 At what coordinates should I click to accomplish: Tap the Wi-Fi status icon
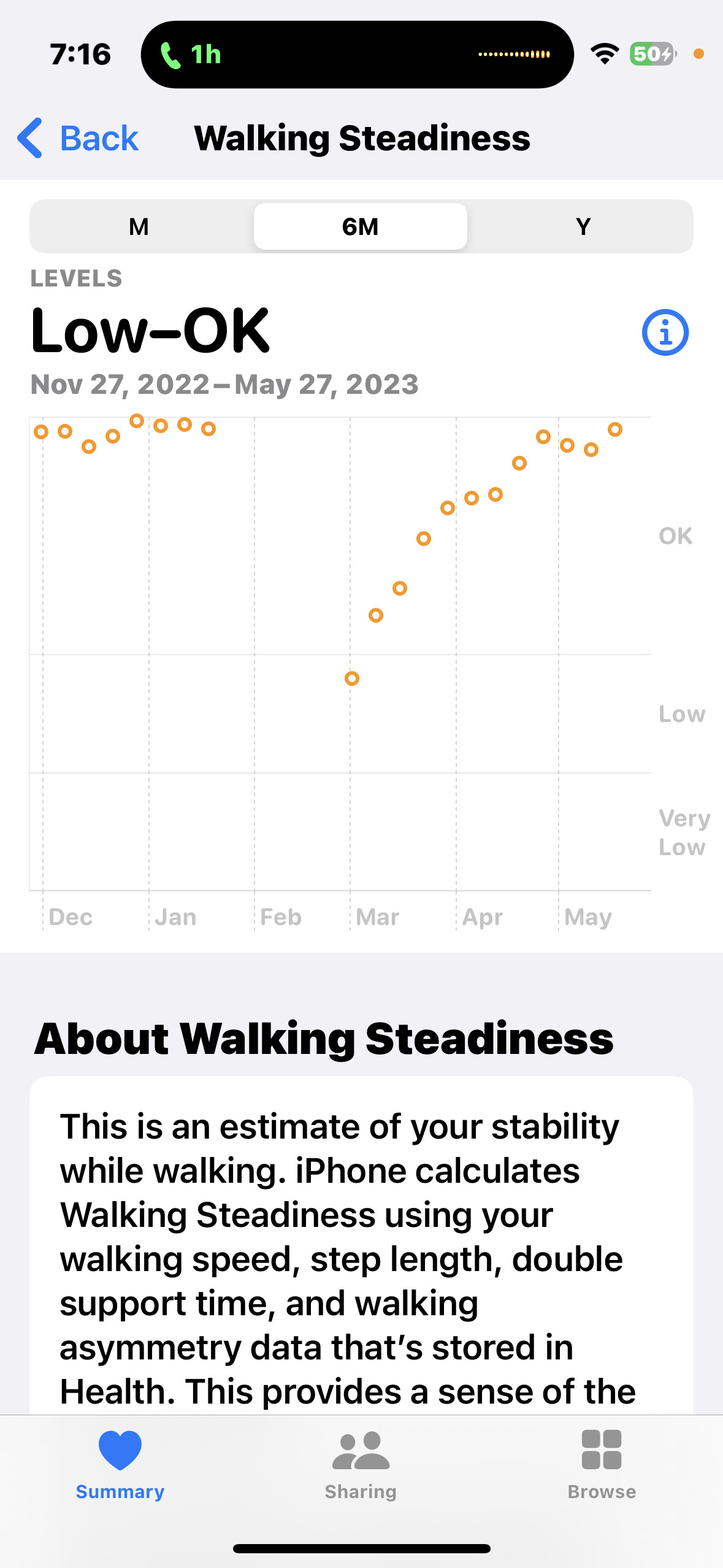pos(605,54)
